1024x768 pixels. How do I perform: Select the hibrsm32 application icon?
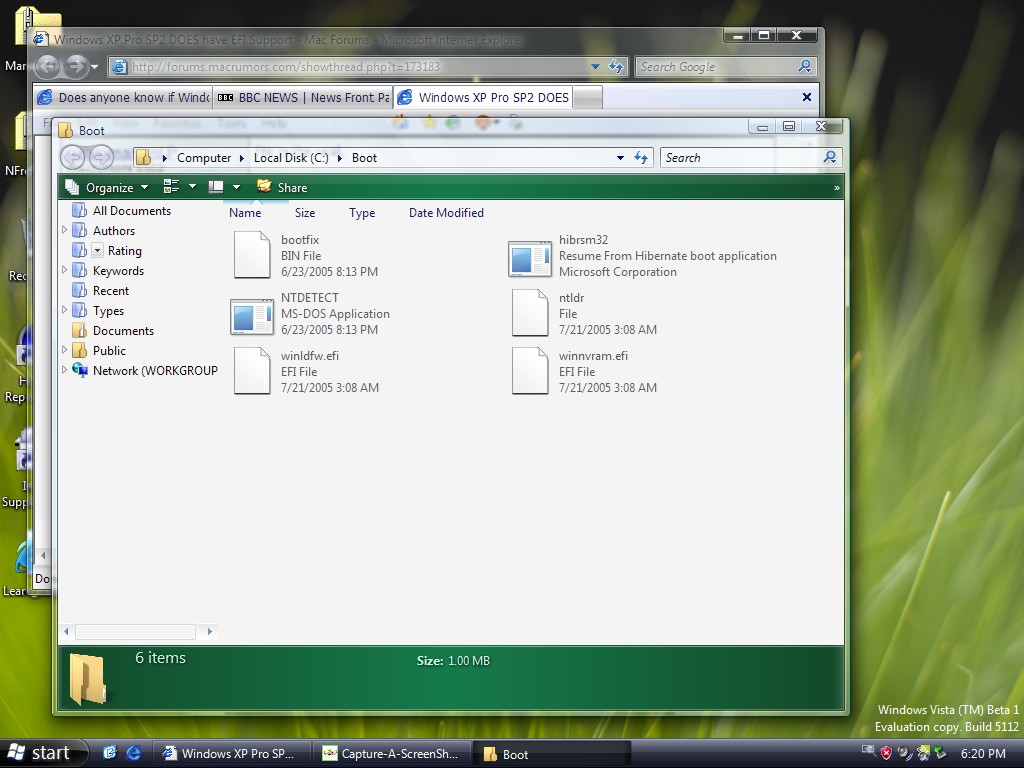pyautogui.click(x=530, y=259)
